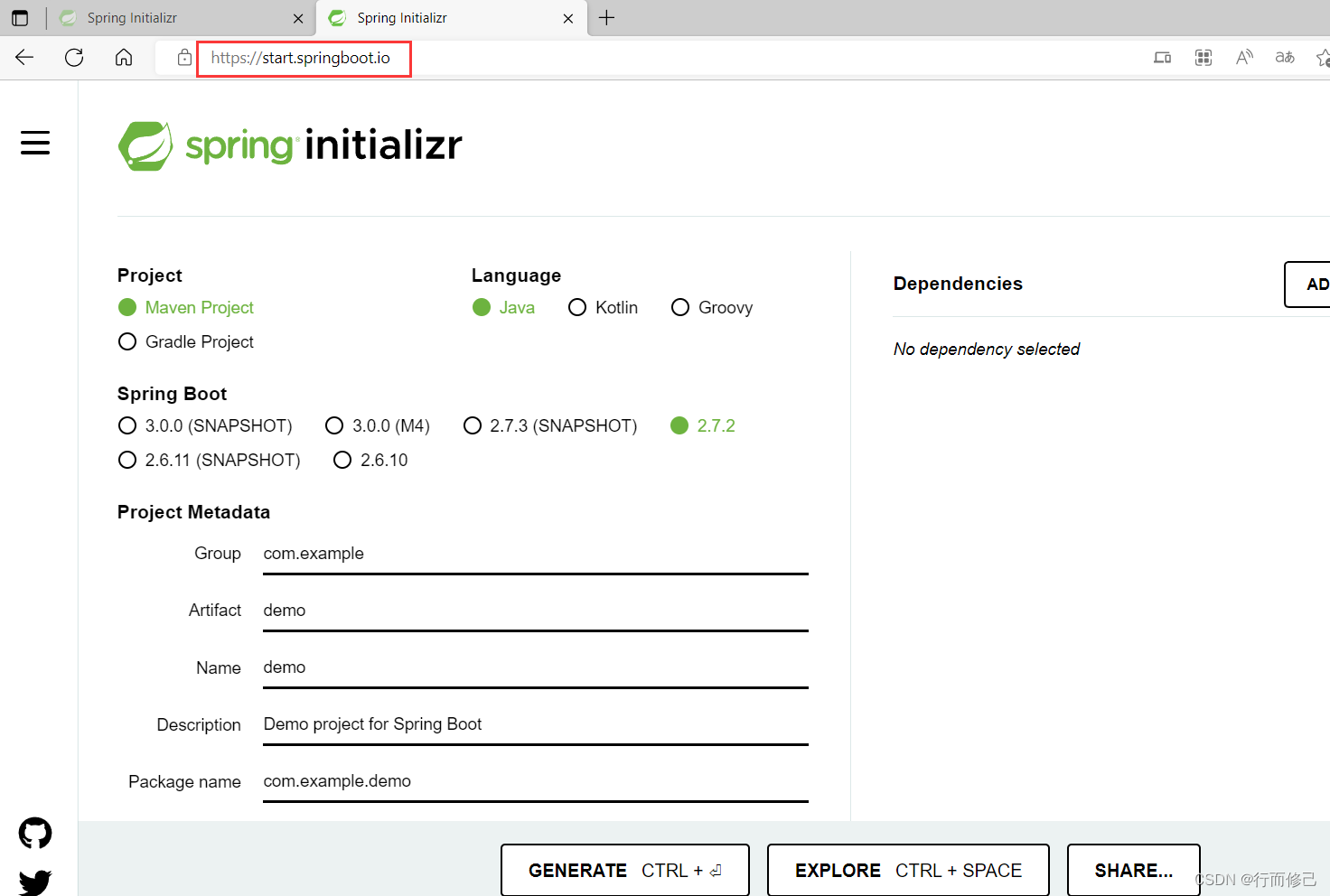1330x896 pixels.
Task: Click the EXPLORE button
Action: click(908, 871)
